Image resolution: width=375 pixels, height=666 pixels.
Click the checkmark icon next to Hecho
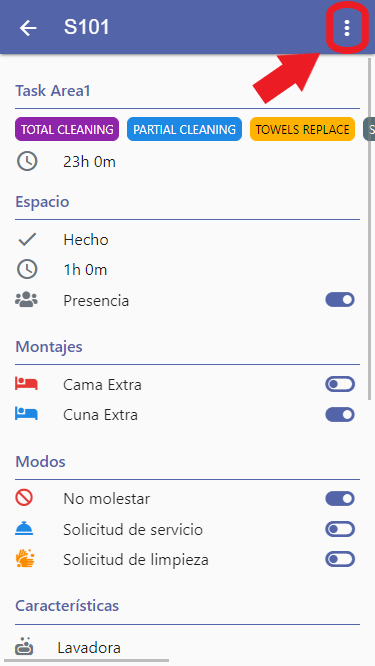click(x=27, y=240)
